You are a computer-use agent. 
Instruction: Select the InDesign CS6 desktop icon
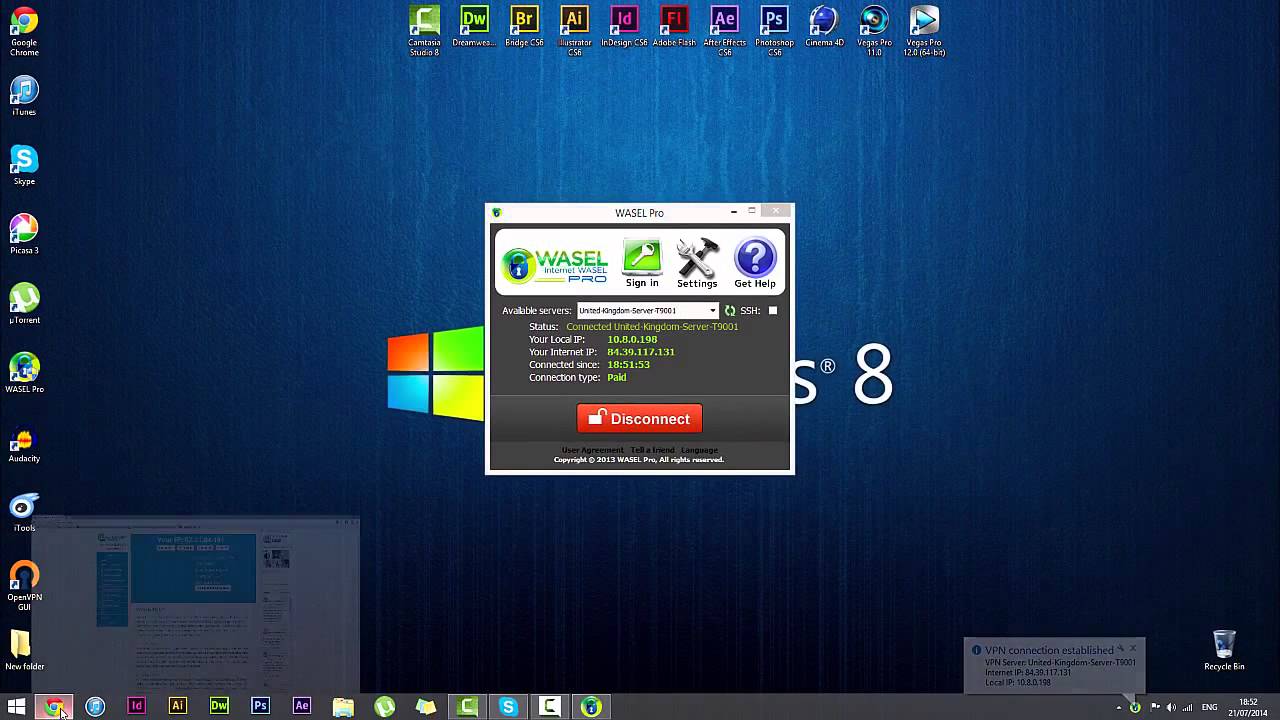(624, 27)
